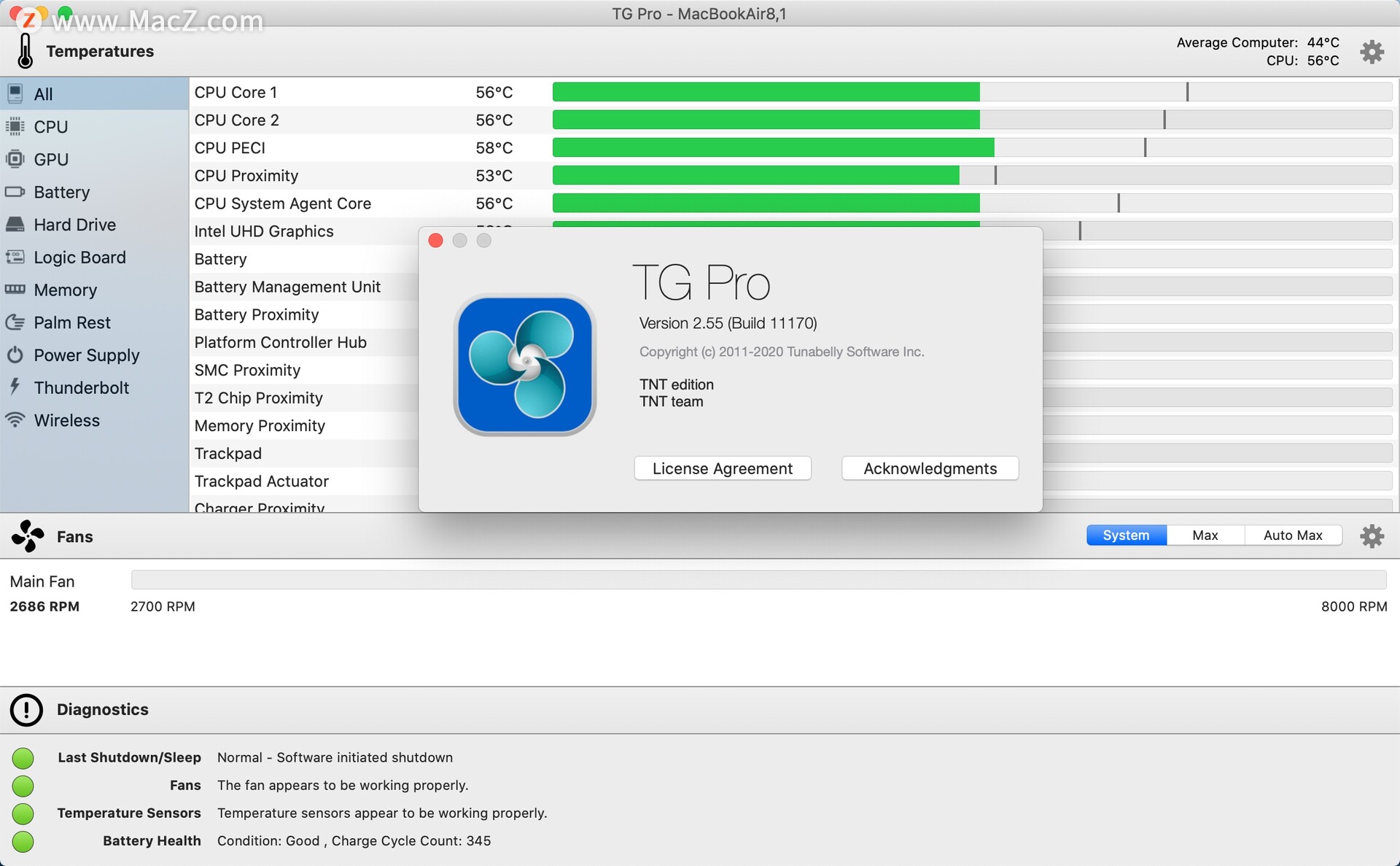Open Fans settings gear

coord(1372,536)
